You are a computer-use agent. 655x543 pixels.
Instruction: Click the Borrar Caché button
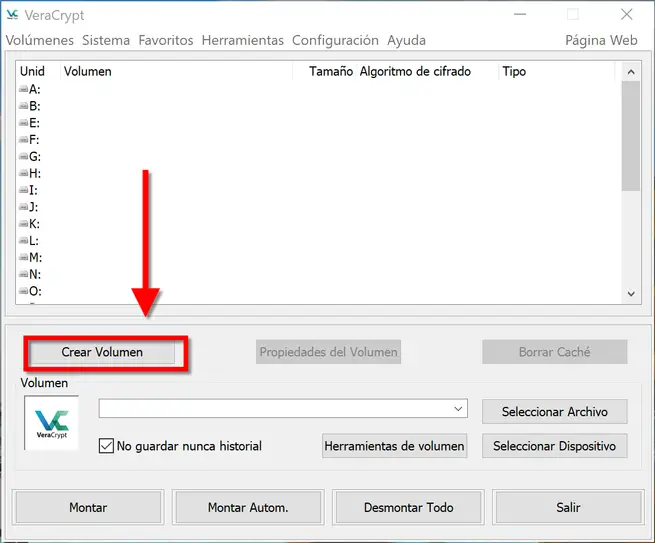tap(554, 352)
